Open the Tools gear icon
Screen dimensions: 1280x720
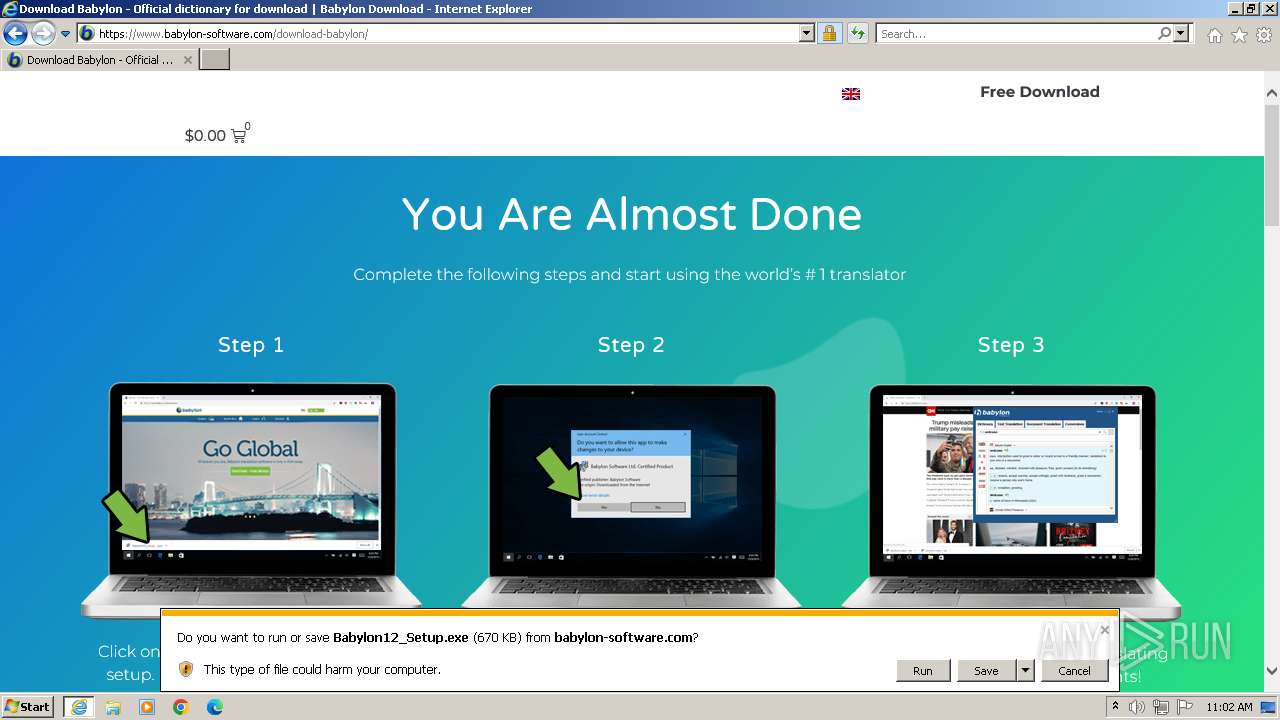point(1264,35)
